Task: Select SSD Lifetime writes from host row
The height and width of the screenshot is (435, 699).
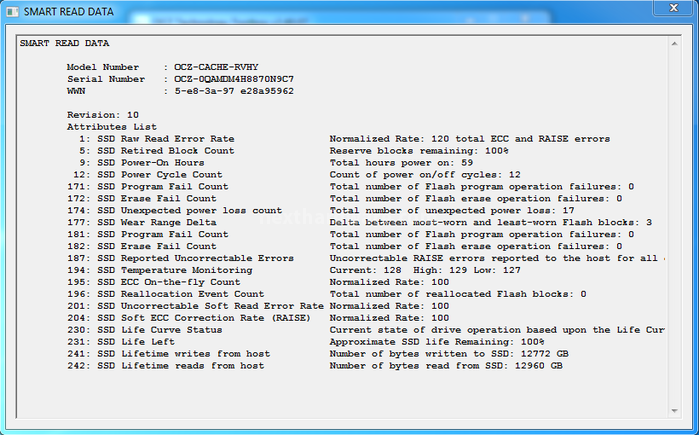Action: (x=318, y=354)
